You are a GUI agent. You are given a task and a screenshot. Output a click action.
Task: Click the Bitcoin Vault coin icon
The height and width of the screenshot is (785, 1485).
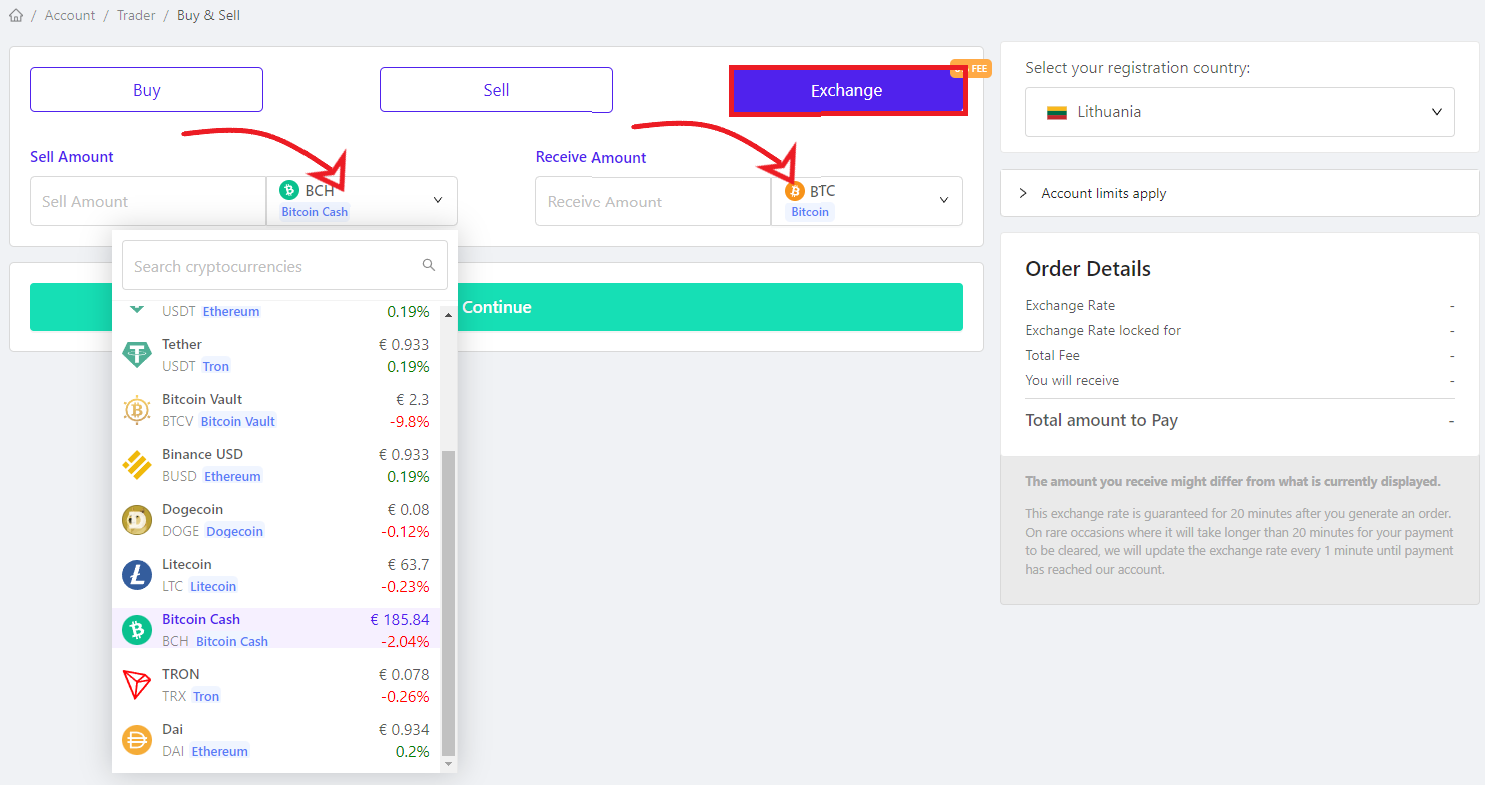[137, 410]
